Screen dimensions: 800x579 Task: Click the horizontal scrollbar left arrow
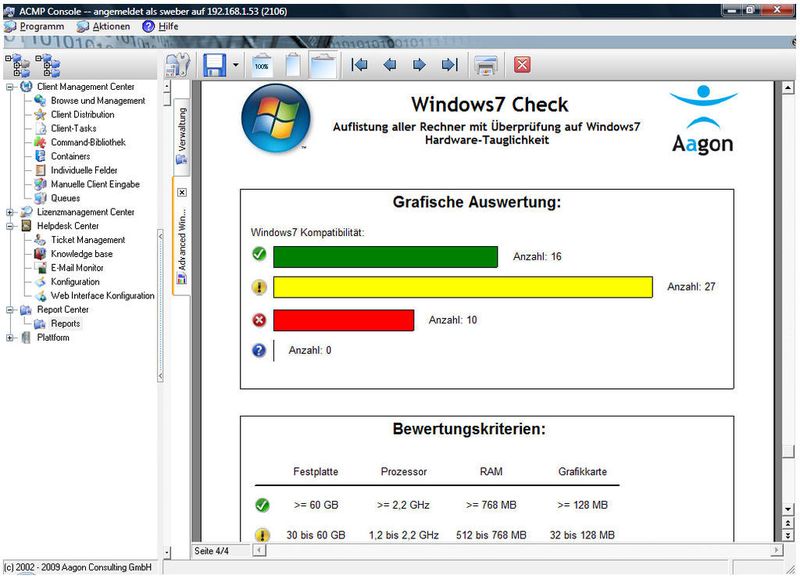click(259, 550)
